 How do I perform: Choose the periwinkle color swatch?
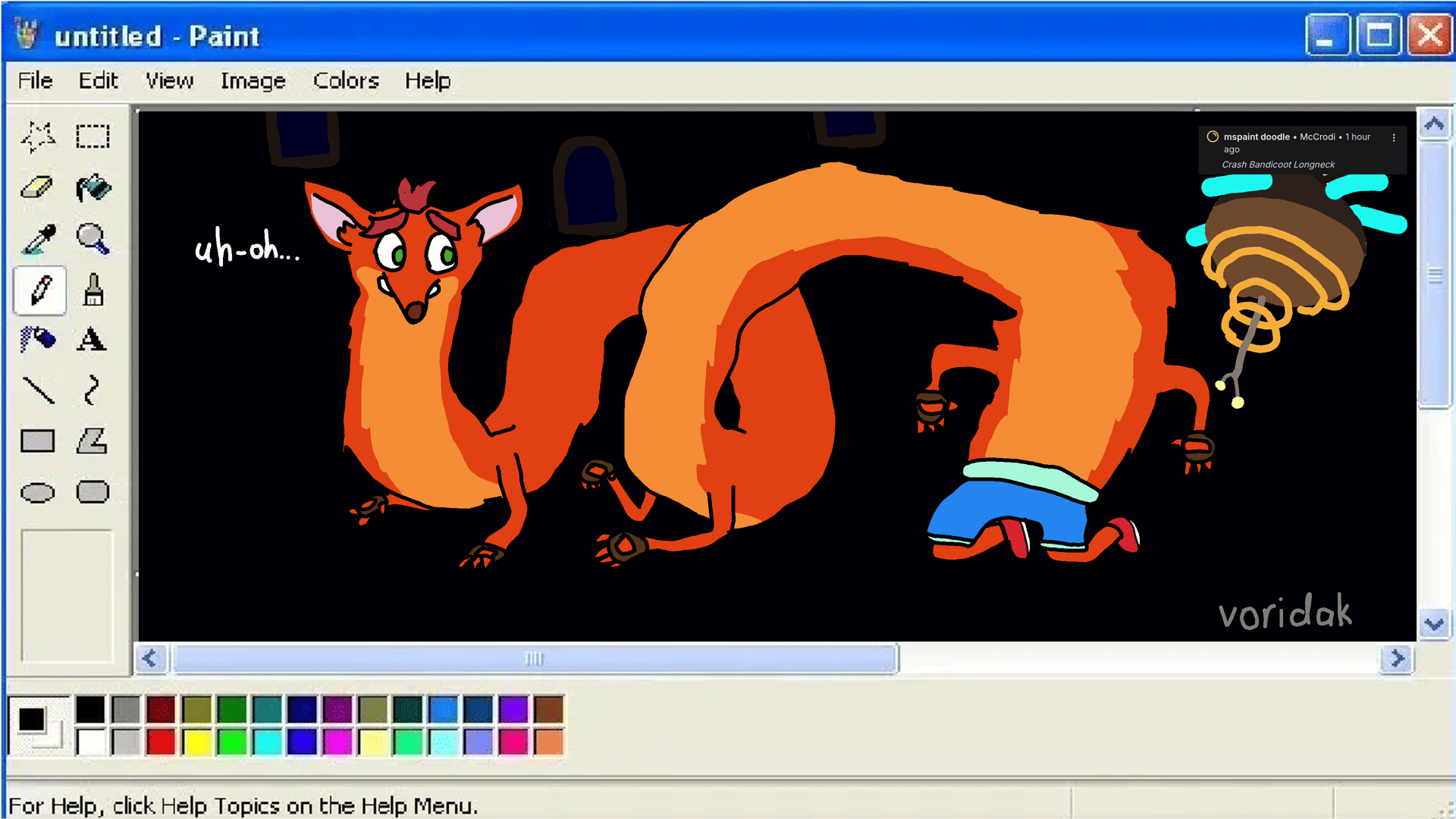pyautogui.click(x=479, y=742)
